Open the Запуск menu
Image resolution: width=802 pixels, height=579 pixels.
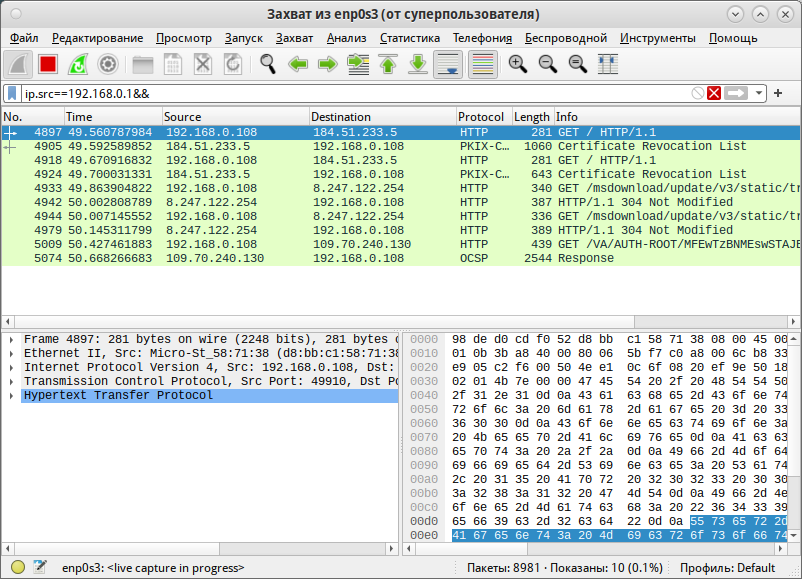(243, 38)
